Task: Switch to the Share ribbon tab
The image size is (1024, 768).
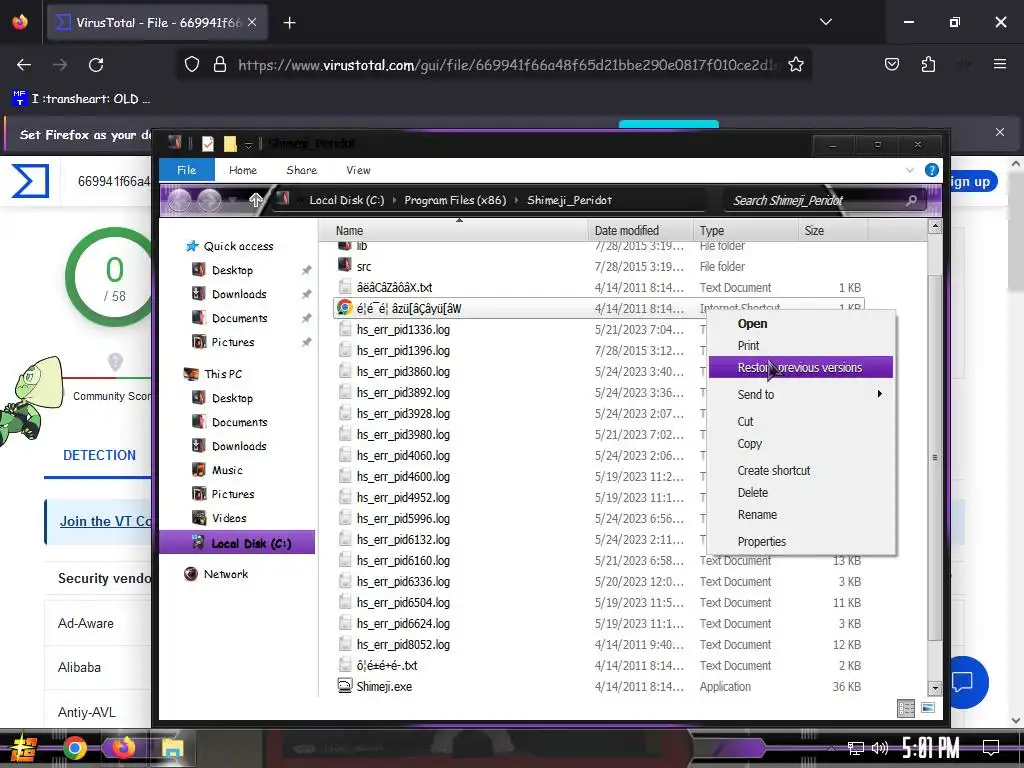Action: [302, 170]
